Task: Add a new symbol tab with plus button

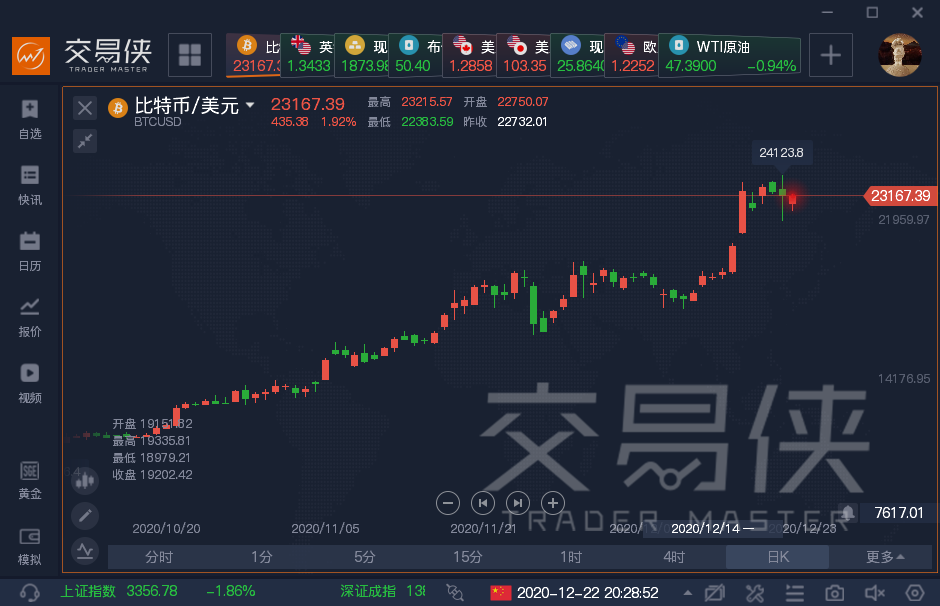Action: [x=831, y=55]
